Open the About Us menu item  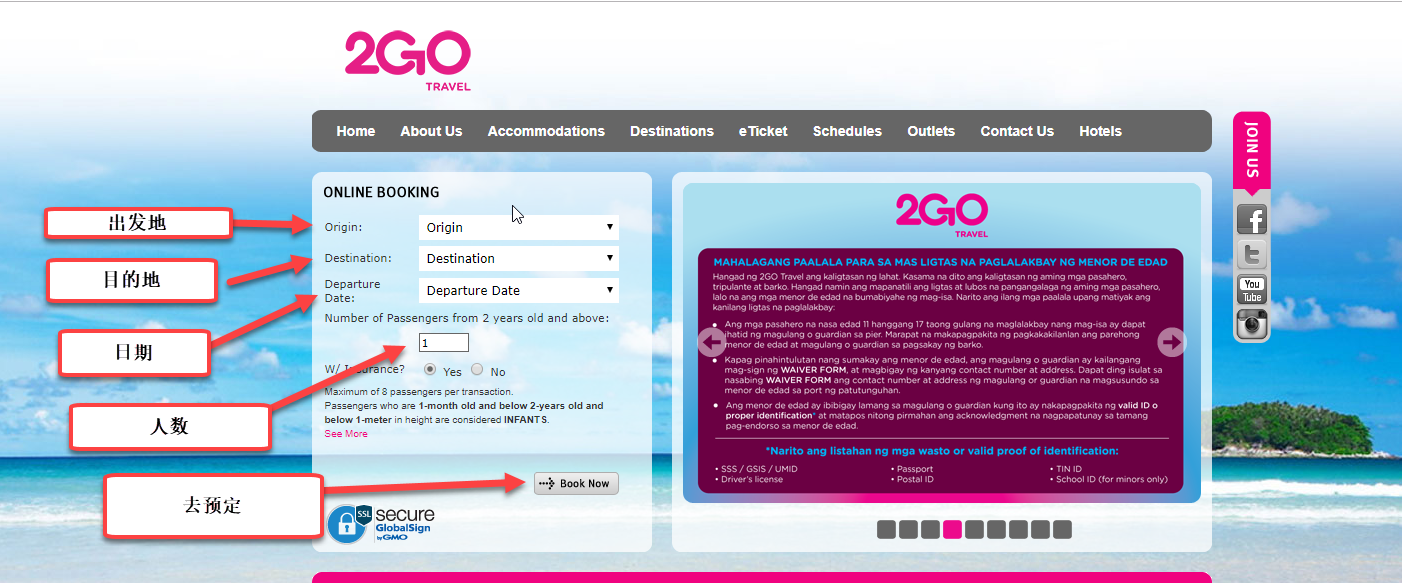point(431,131)
